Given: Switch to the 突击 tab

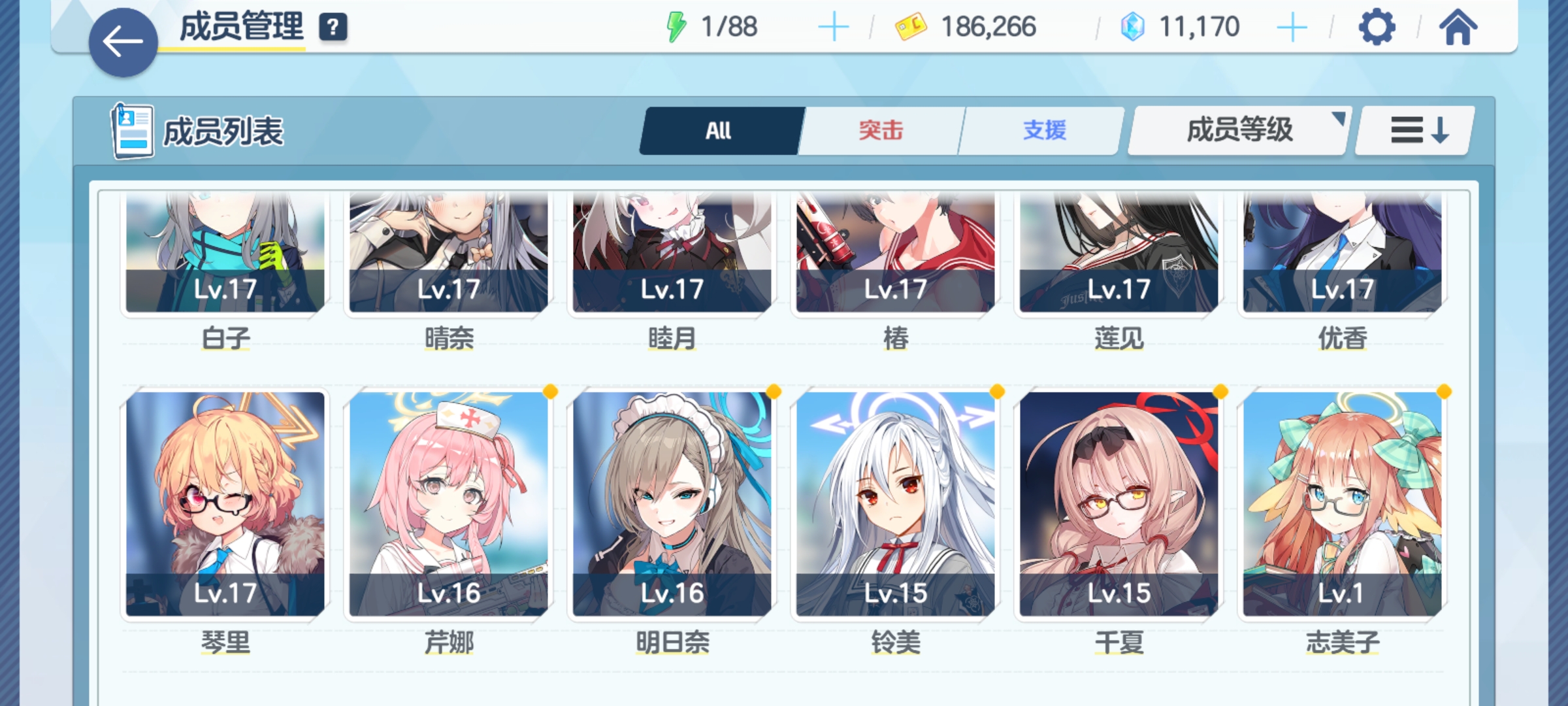Looking at the screenshot, I should click(x=881, y=130).
